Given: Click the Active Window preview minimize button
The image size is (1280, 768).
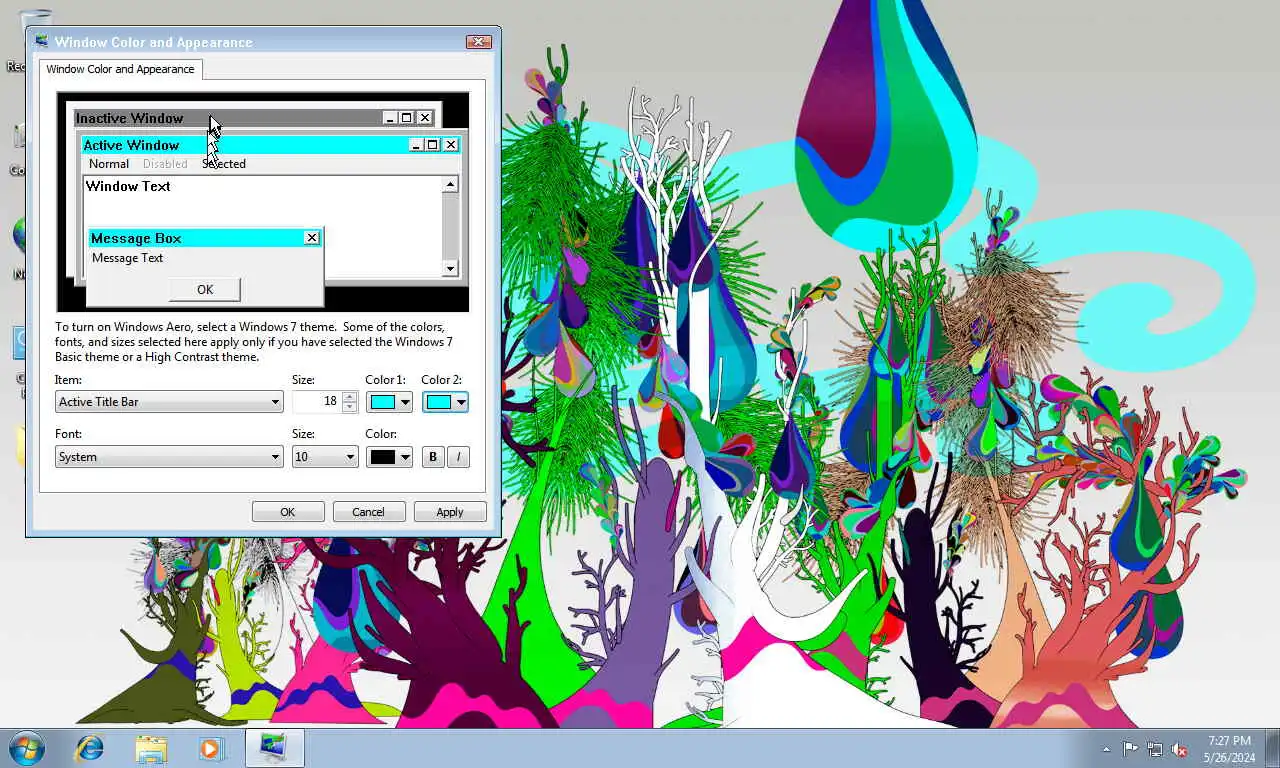Looking at the screenshot, I should pos(417,145).
